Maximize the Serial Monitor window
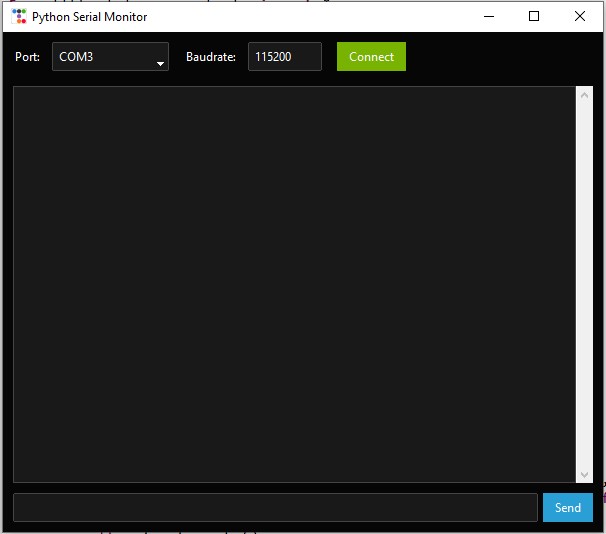This screenshot has width=606, height=534. pyautogui.click(x=534, y=16)
